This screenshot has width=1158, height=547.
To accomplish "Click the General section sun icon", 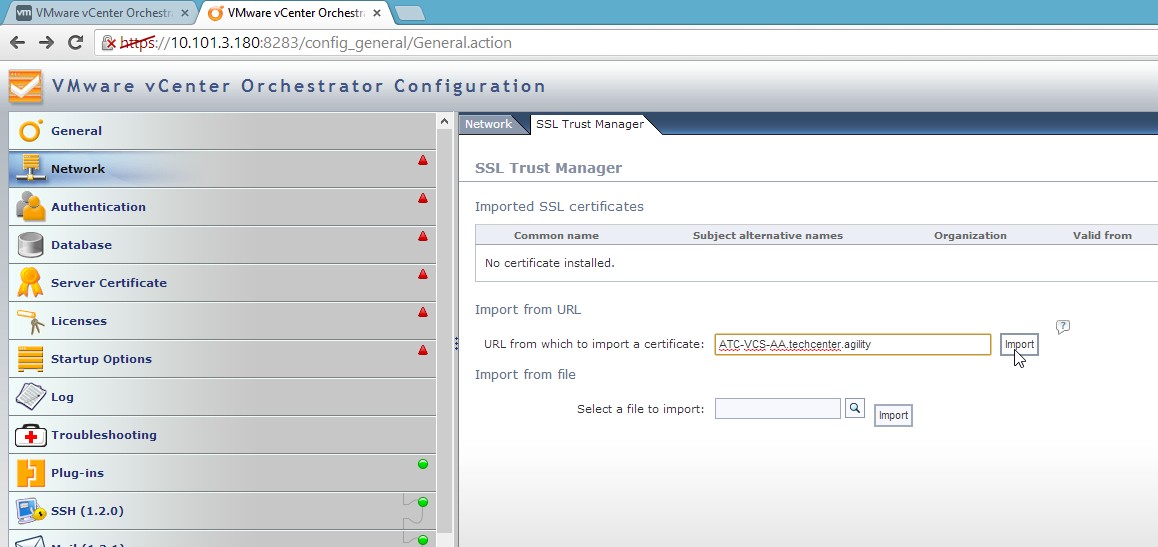I will point(31,131).
